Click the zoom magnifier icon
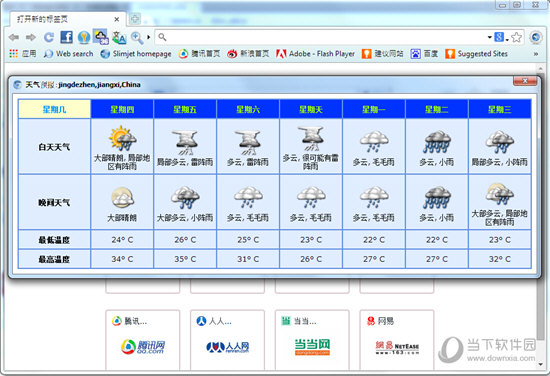Viewport: 550px width, 376px height. [137, 38]
